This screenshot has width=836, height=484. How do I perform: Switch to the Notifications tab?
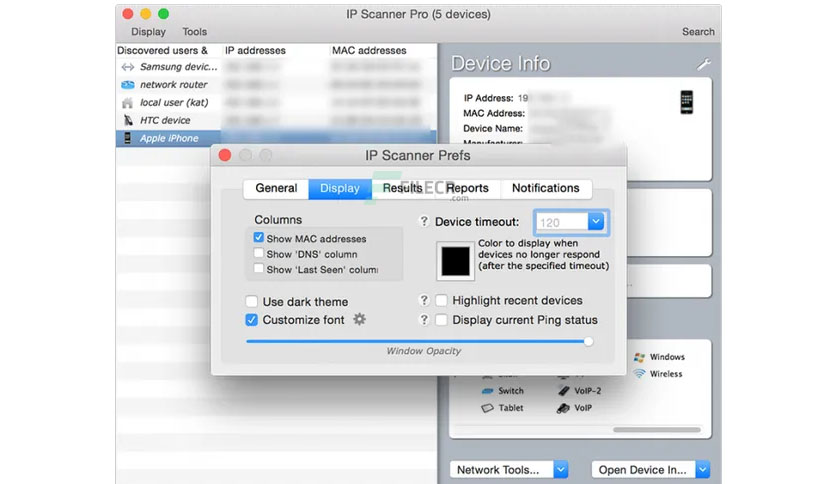coord(545,188)
